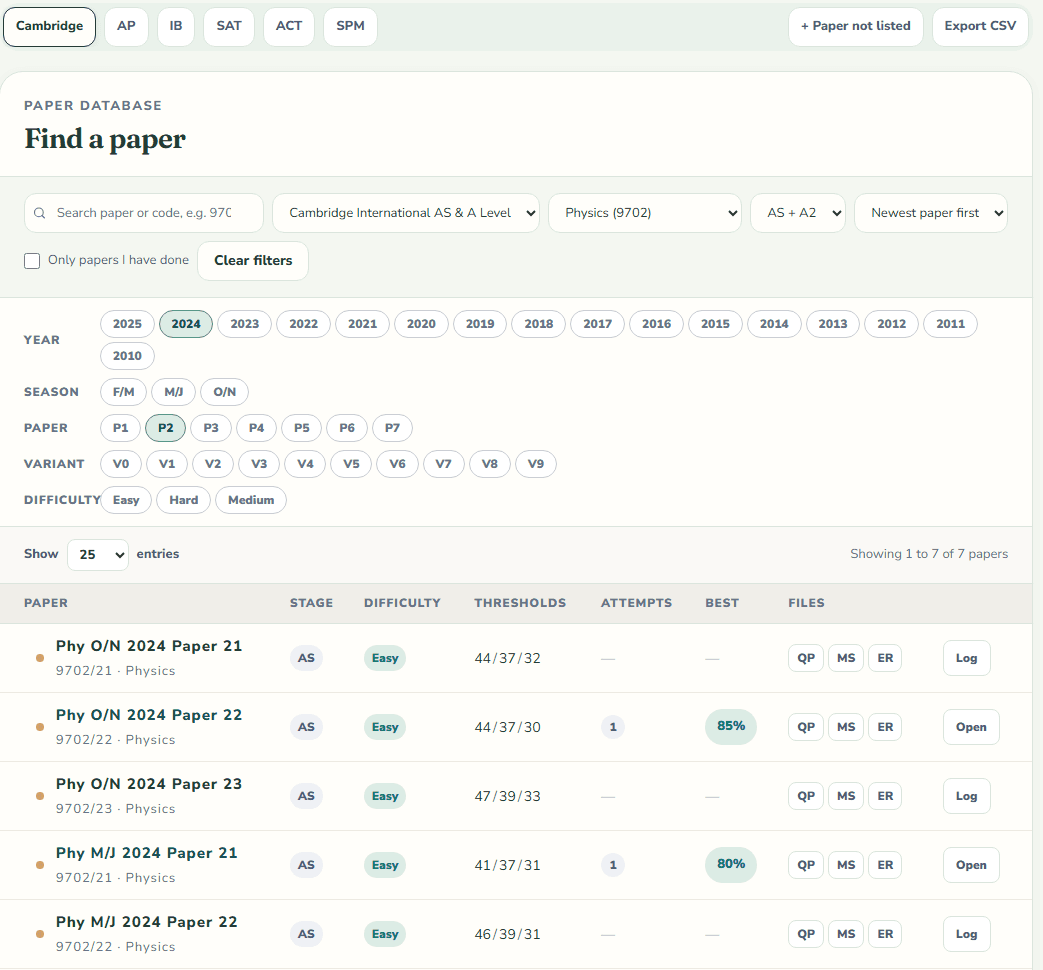
Task: Open MS file for M/J 2024 Paper 22
Action: (x=846, y=934)
